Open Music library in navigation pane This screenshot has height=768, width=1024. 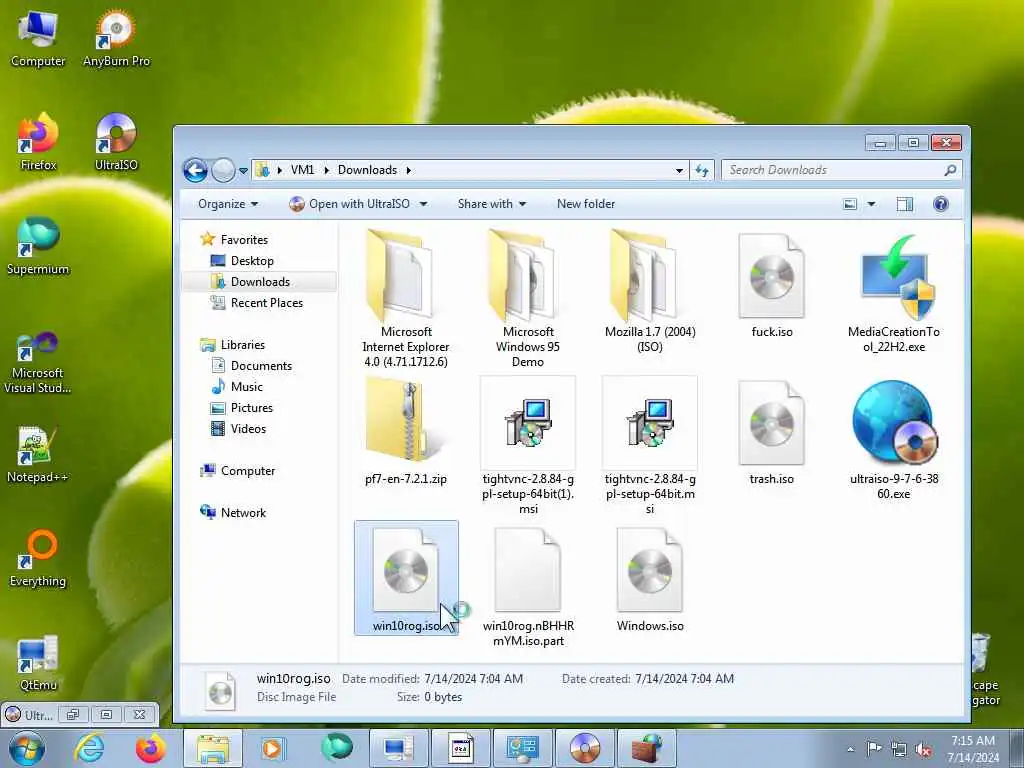pyautogui.click(x=246, y=387)
